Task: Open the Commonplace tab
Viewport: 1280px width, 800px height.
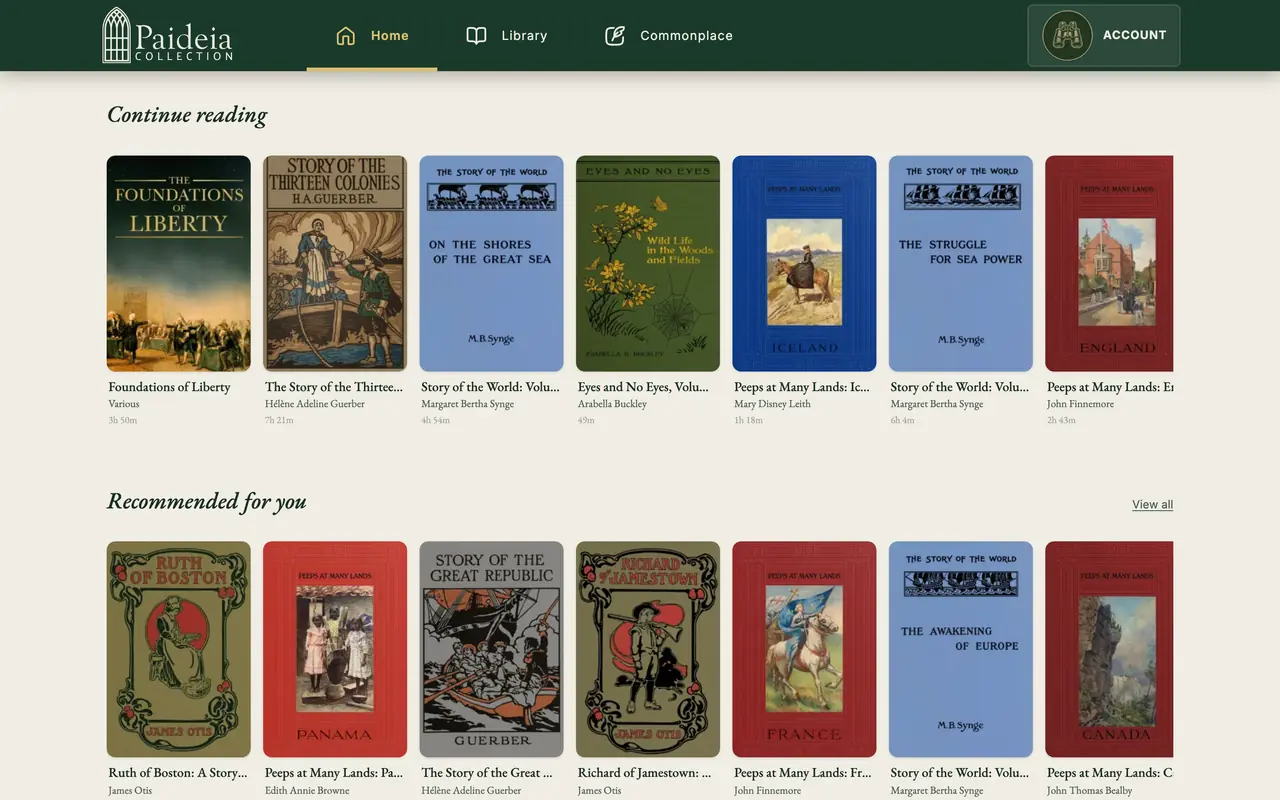Action: (669, 35)
